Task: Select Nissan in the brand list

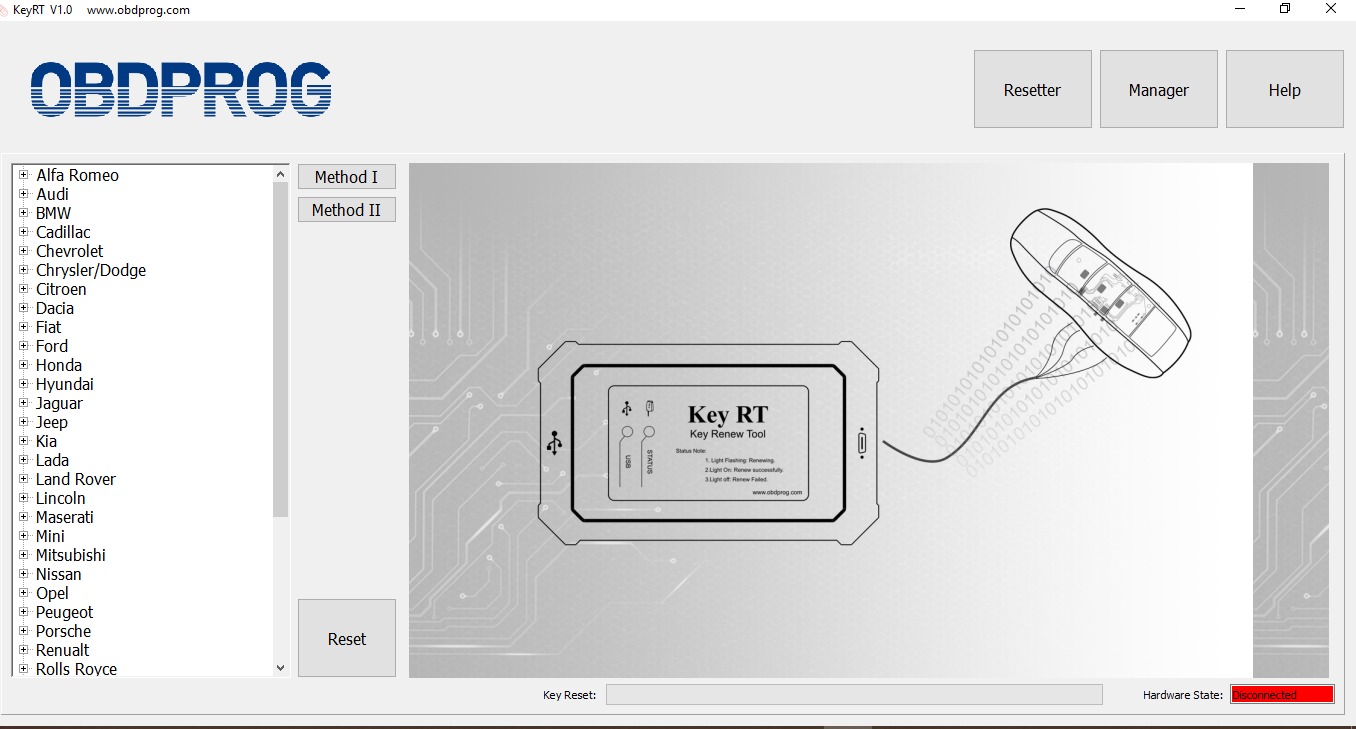Action: click(x=59, y=574)
